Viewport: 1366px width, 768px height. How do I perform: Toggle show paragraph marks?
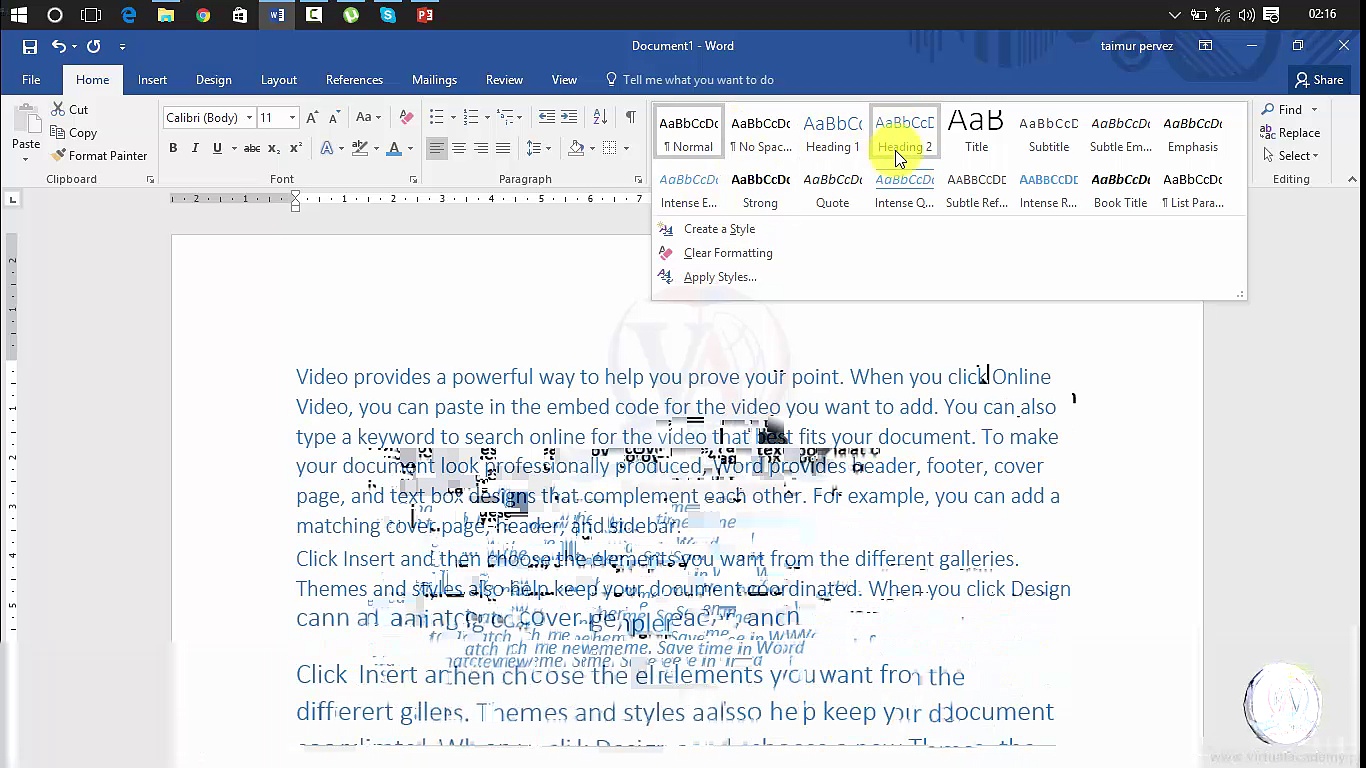click(x=631, y=118)
